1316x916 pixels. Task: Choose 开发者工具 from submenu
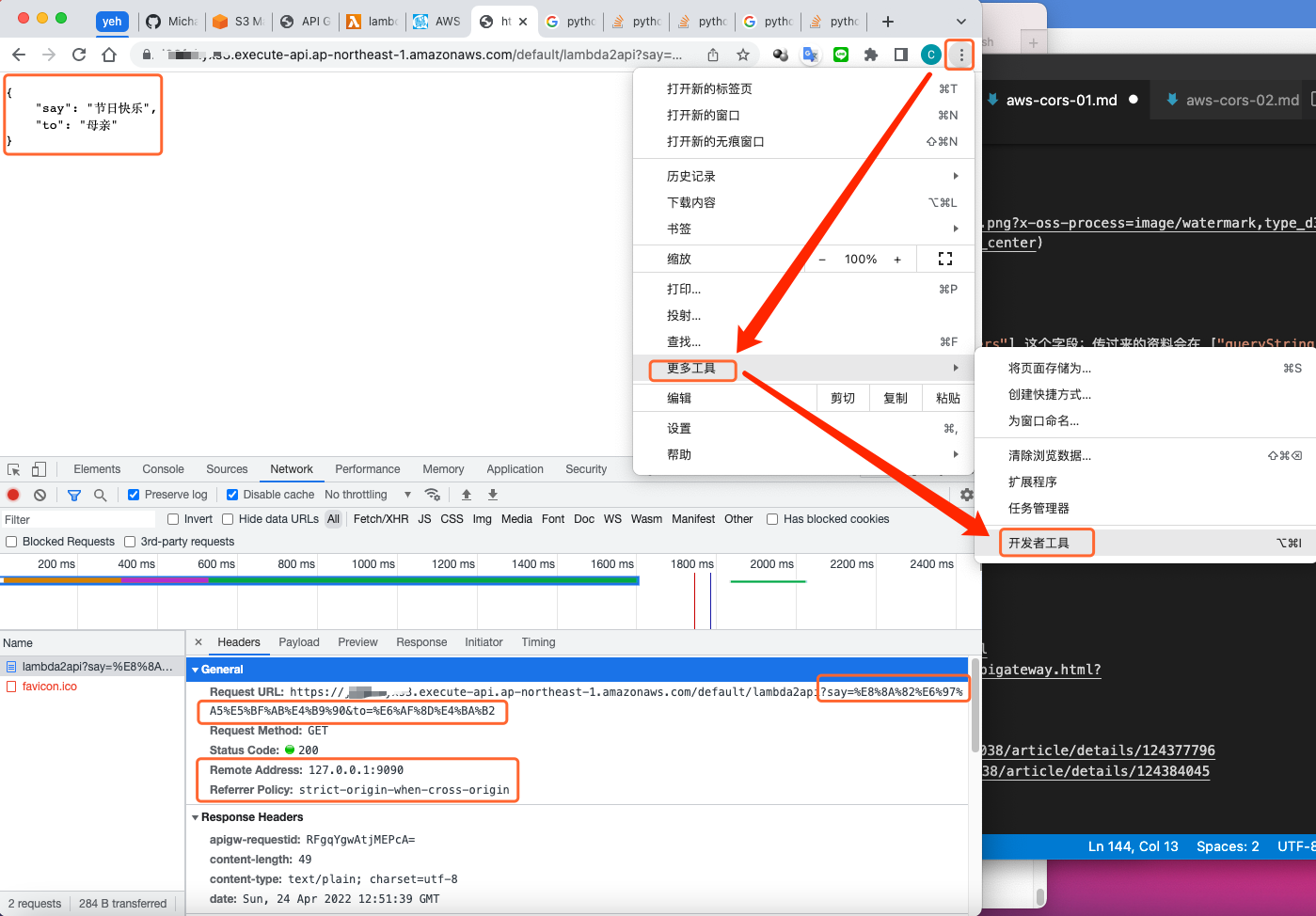click(x=1145, y=543)
